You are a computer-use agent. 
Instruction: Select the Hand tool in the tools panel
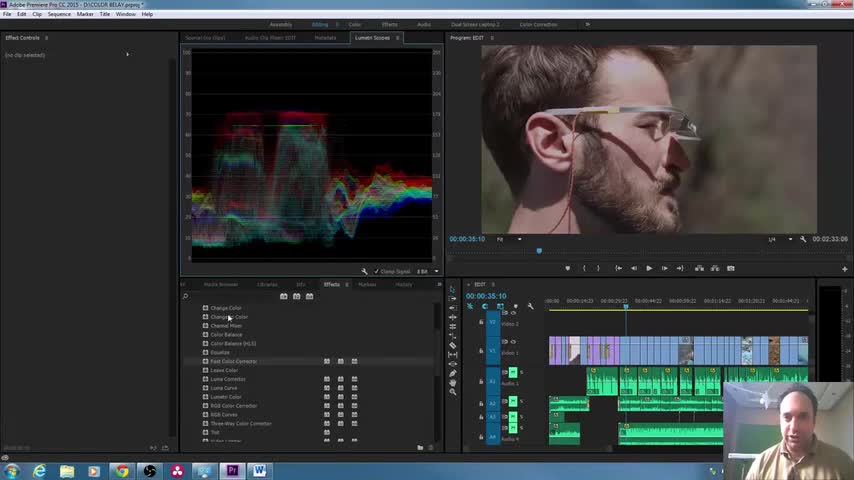pos(453,382)
